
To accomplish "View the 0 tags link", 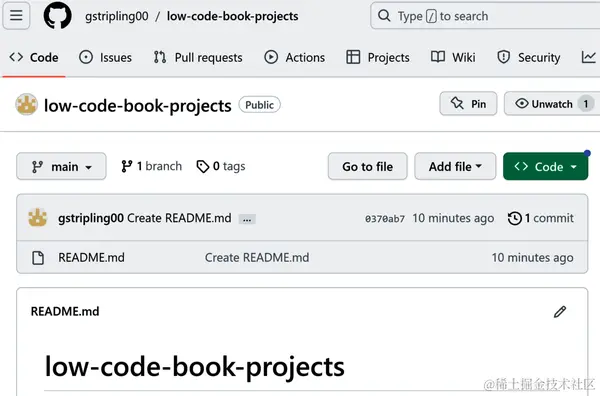I will [221, 166].
